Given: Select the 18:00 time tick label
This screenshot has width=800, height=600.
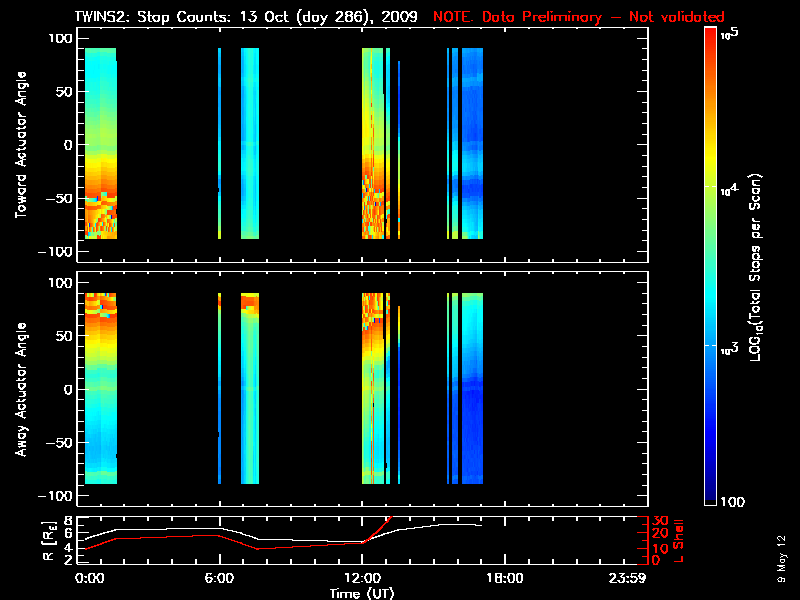Looking at the screenshot, I should [x=502, y=579].
